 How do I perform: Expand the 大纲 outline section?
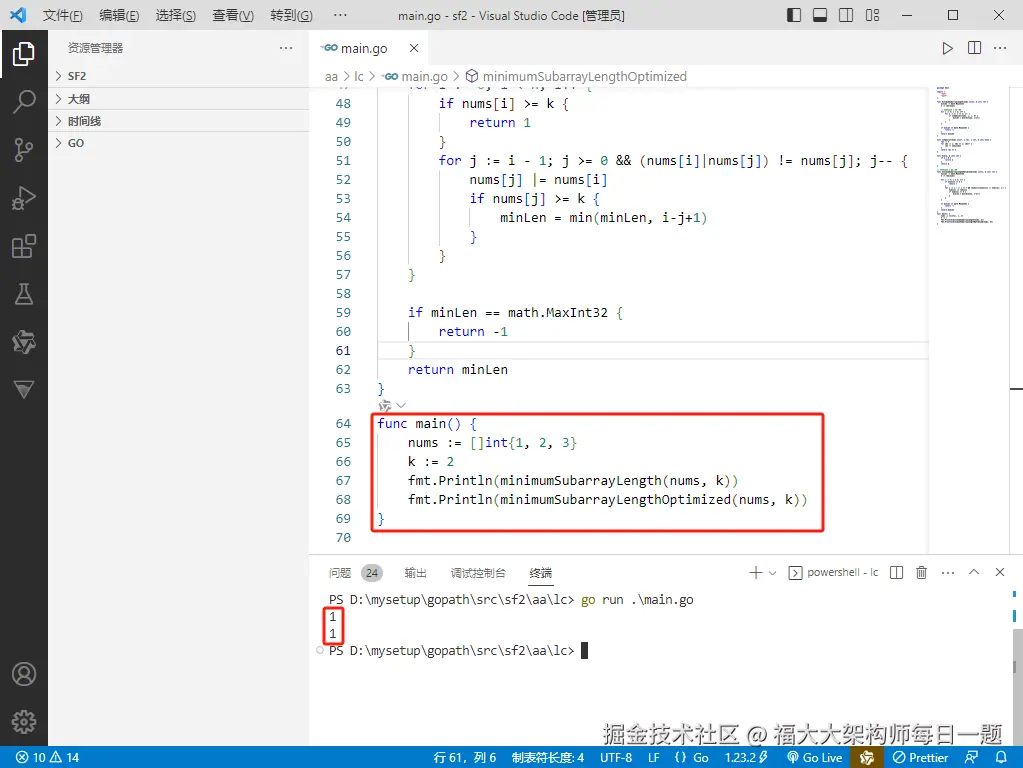point(179,99)
